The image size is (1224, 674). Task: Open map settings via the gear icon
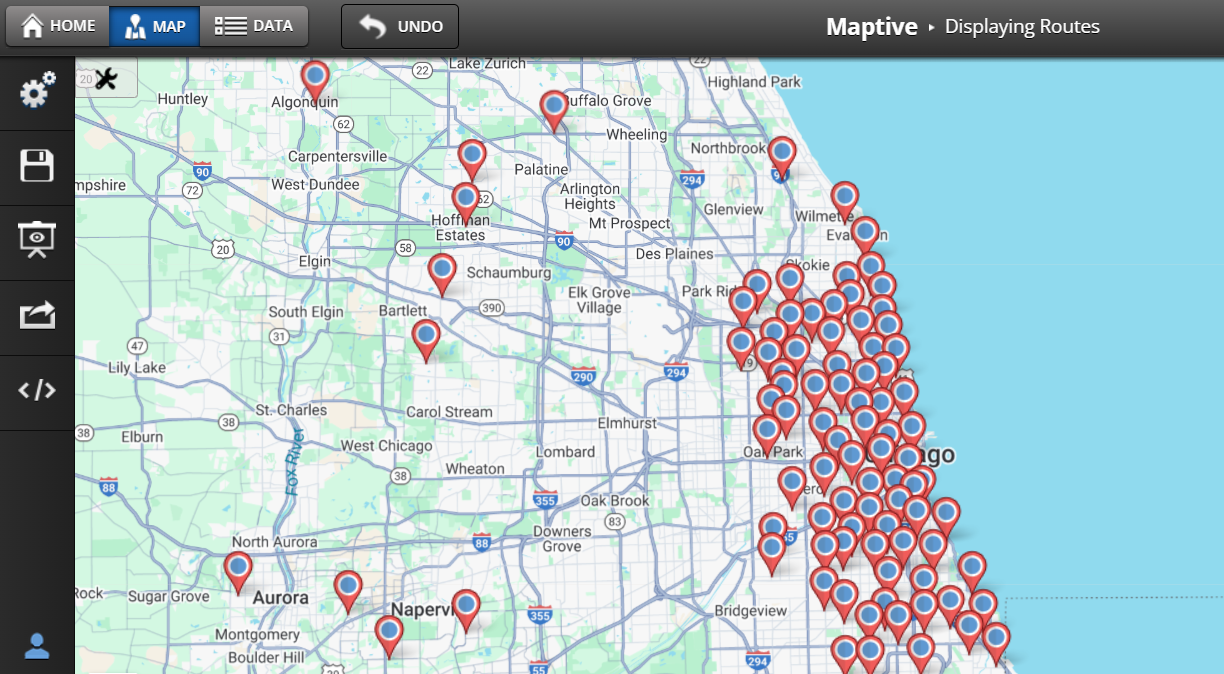tap(36, 91)
